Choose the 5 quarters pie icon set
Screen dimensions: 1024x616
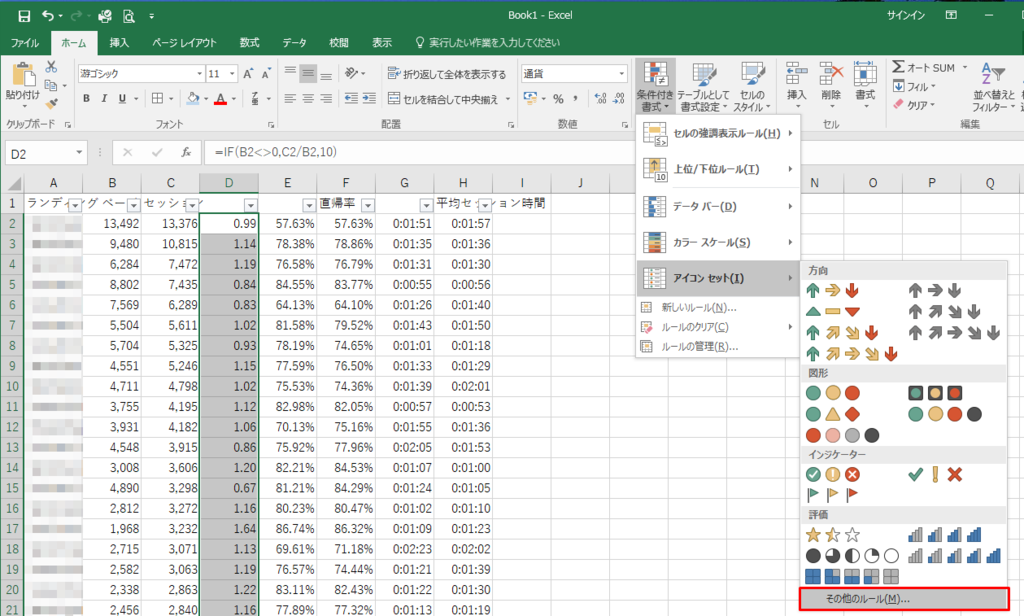[x=852, y=556]
